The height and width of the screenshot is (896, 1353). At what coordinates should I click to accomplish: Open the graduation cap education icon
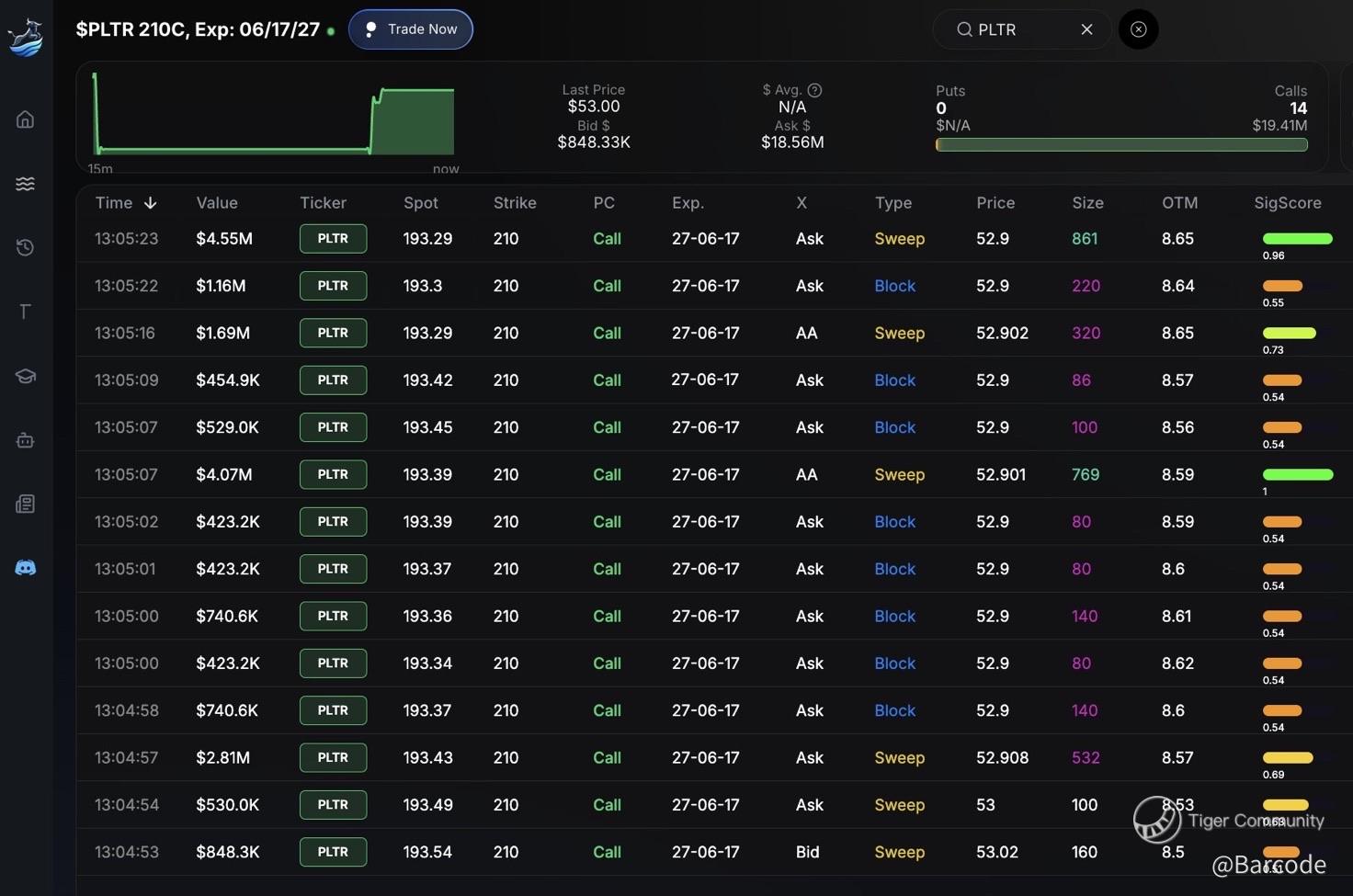(26, 376)
